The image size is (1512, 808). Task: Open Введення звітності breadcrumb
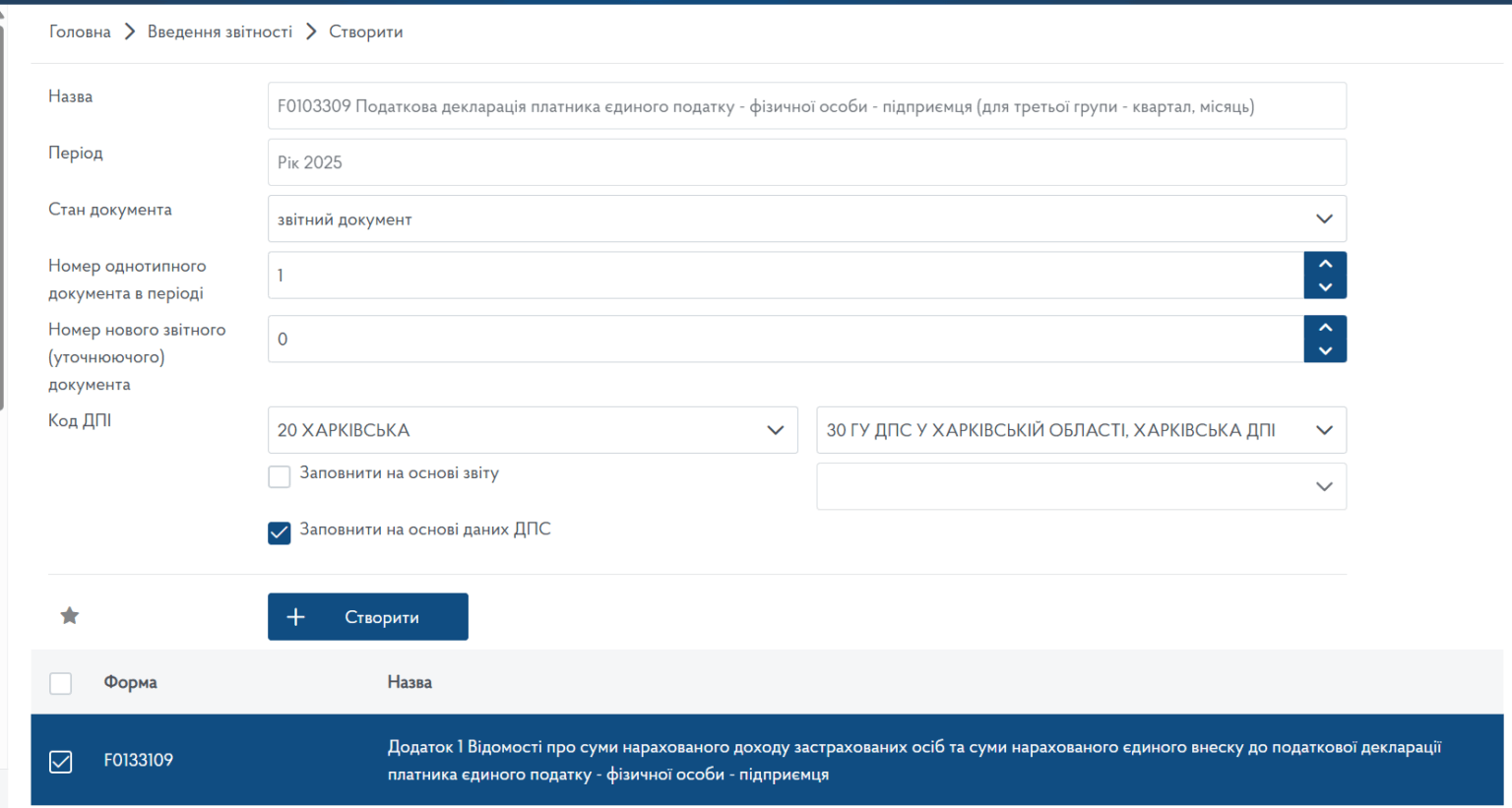point(220,31)
